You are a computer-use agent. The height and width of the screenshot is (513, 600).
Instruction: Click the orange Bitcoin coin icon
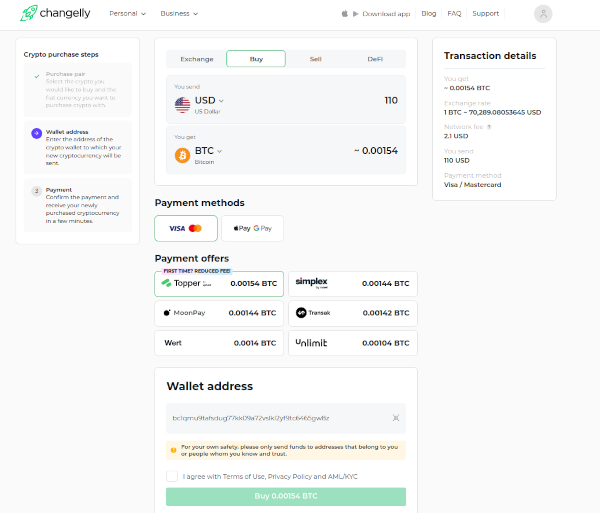[x=183, y=155]
